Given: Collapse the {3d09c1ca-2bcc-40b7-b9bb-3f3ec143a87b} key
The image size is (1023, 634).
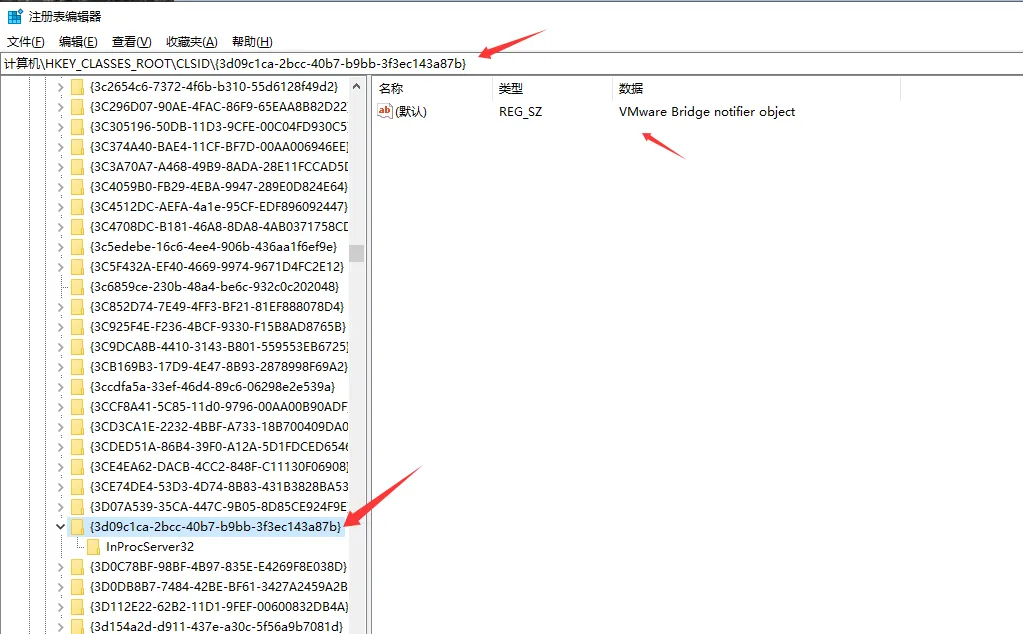Looking at the screenshot, I should pos(60,526).
